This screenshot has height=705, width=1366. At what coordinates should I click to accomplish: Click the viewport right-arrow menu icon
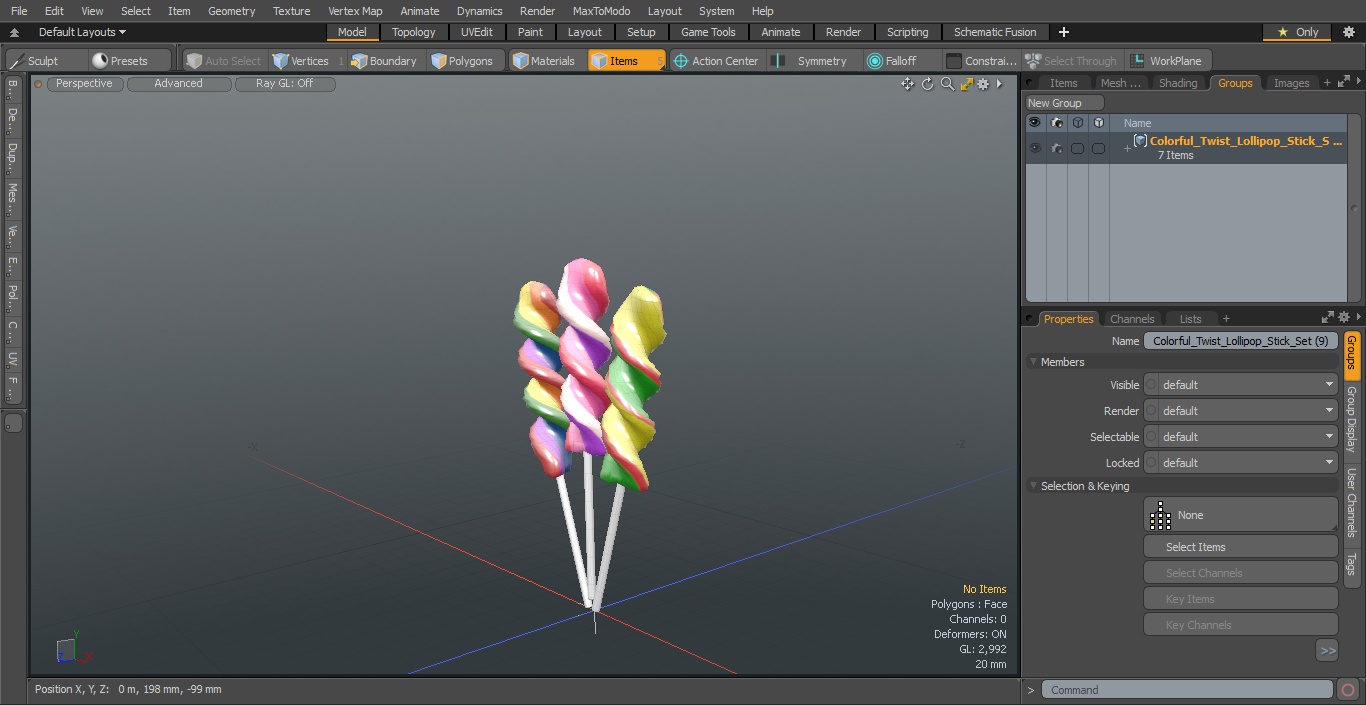(999, 84)
